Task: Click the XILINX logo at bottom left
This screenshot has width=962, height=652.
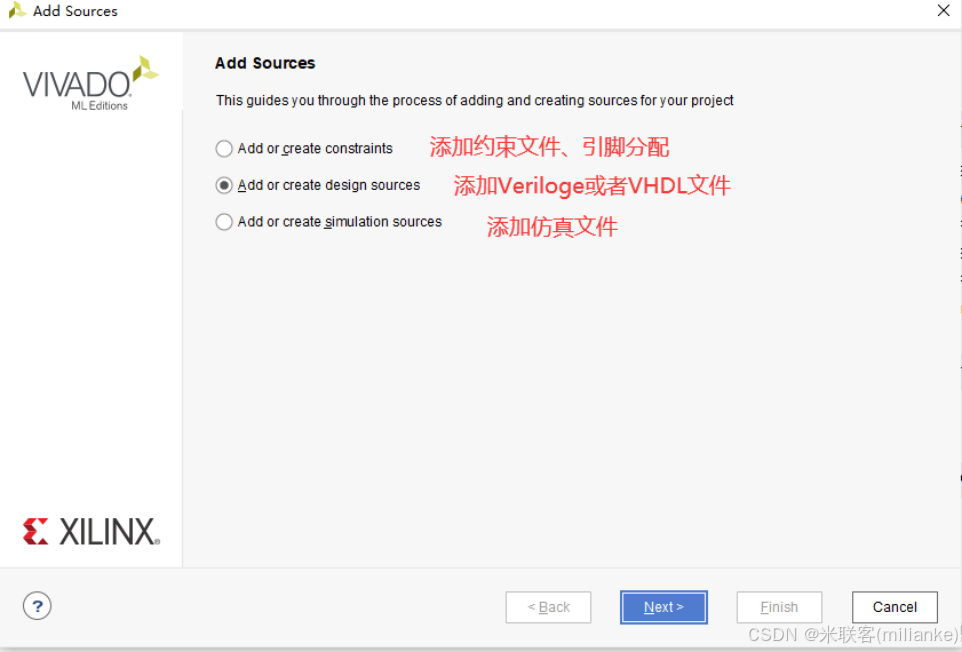Action: tap(90, 531)
